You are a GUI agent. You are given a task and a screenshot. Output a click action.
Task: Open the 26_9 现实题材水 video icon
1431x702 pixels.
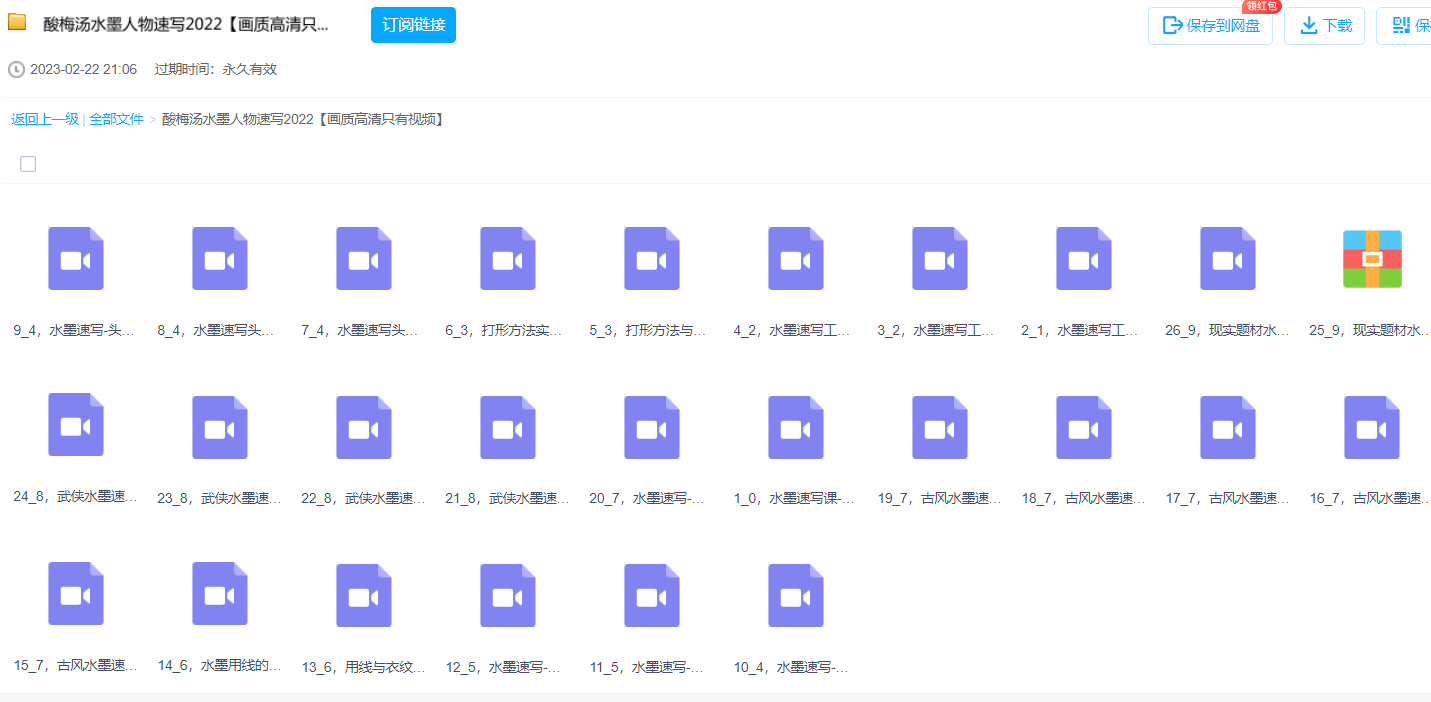point(1228,259)
